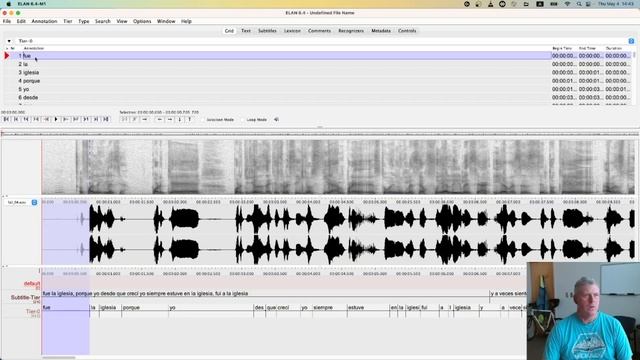Viewport: 640px width, 360px height.
Task: Open the Edit menu
Action: (x=21, y=21)
